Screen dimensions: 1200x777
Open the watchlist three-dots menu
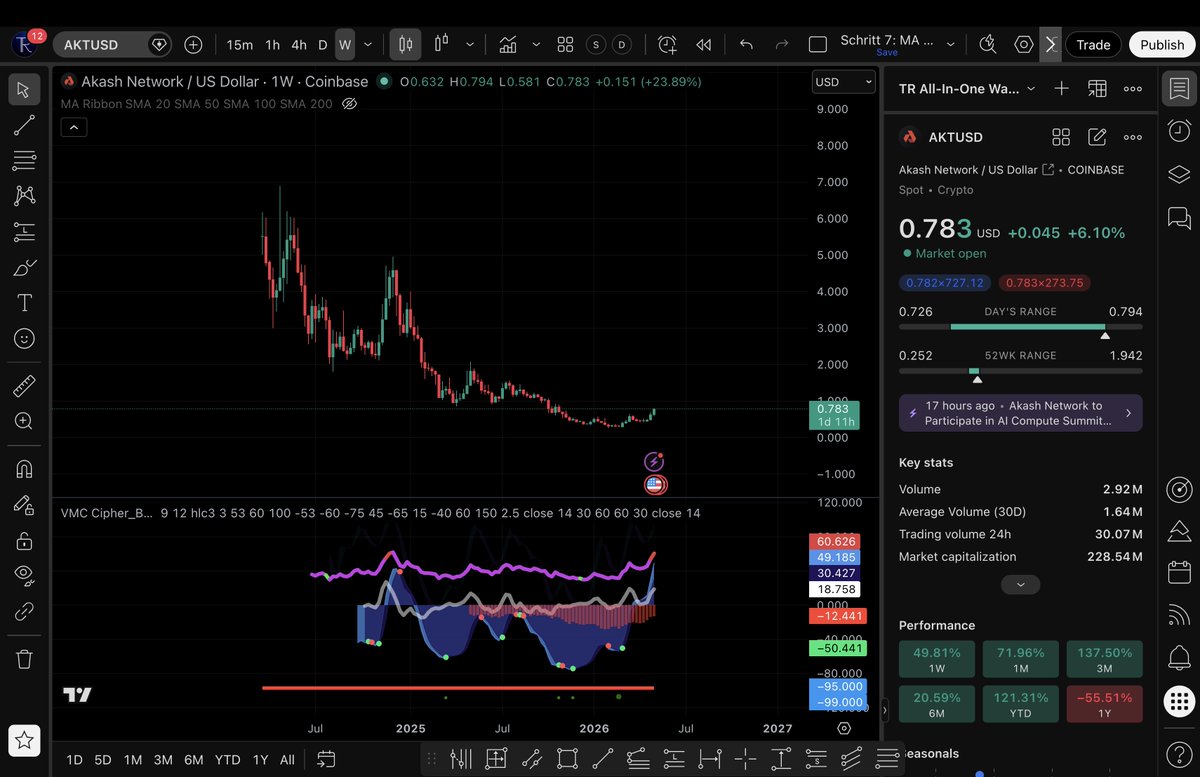point(1132,89)
